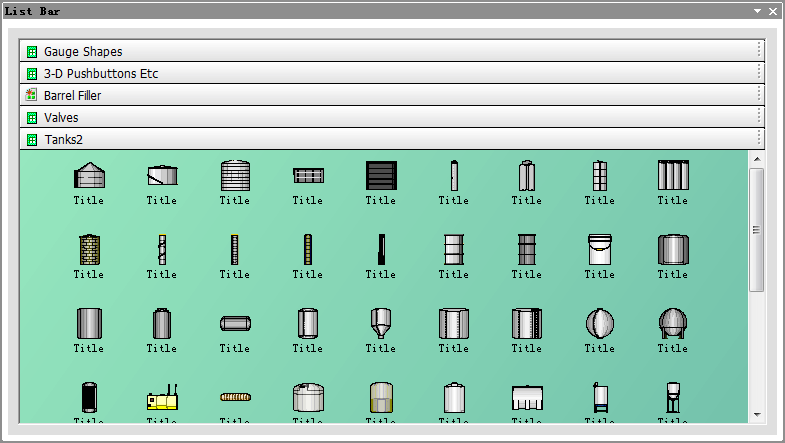Select the spherical tank on legs shape
This screenshot has width=785, height=443.
672,323
